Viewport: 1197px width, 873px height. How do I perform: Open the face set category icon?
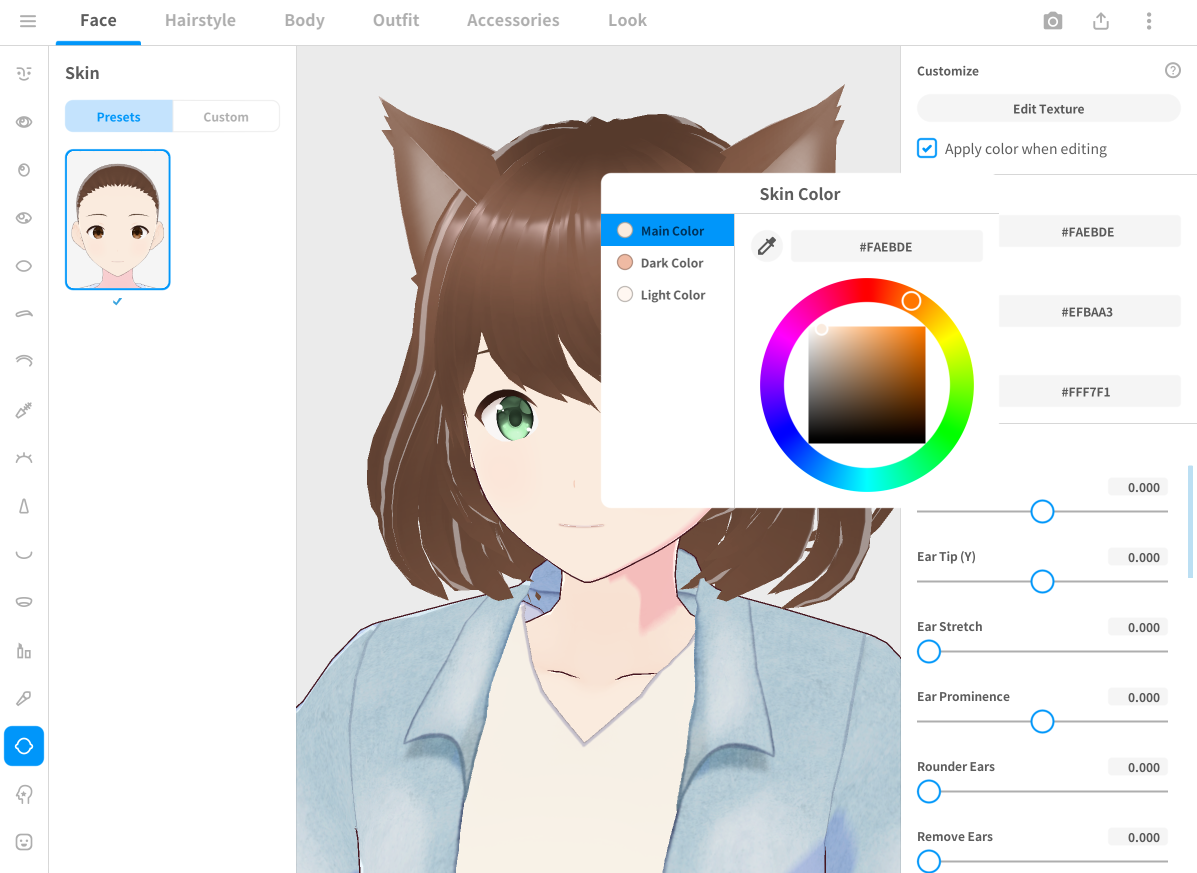tap(24, 73)
